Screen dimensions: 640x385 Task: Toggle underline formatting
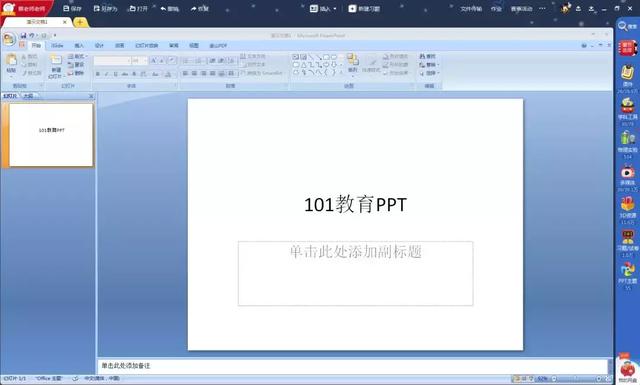click(116, 74)
